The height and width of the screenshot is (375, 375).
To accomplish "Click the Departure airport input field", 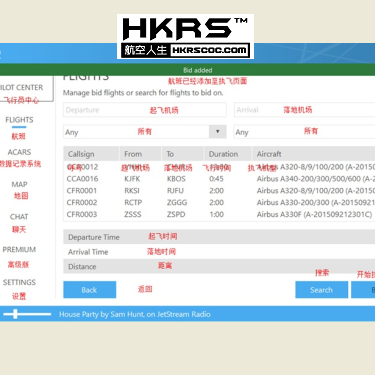I will pos(145,110).
